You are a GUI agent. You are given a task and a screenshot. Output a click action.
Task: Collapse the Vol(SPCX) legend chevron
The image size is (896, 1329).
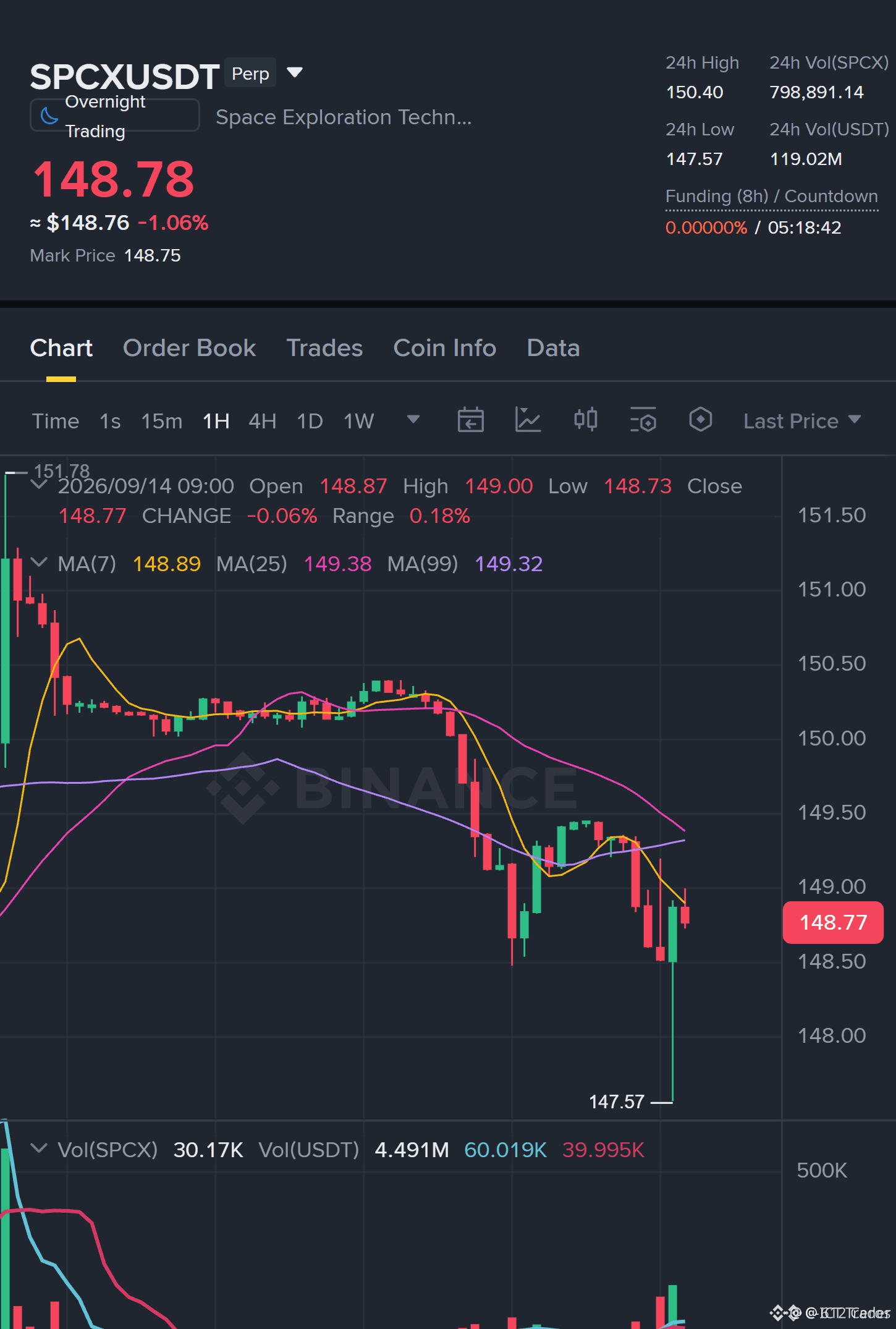(x=39, y=1149)
